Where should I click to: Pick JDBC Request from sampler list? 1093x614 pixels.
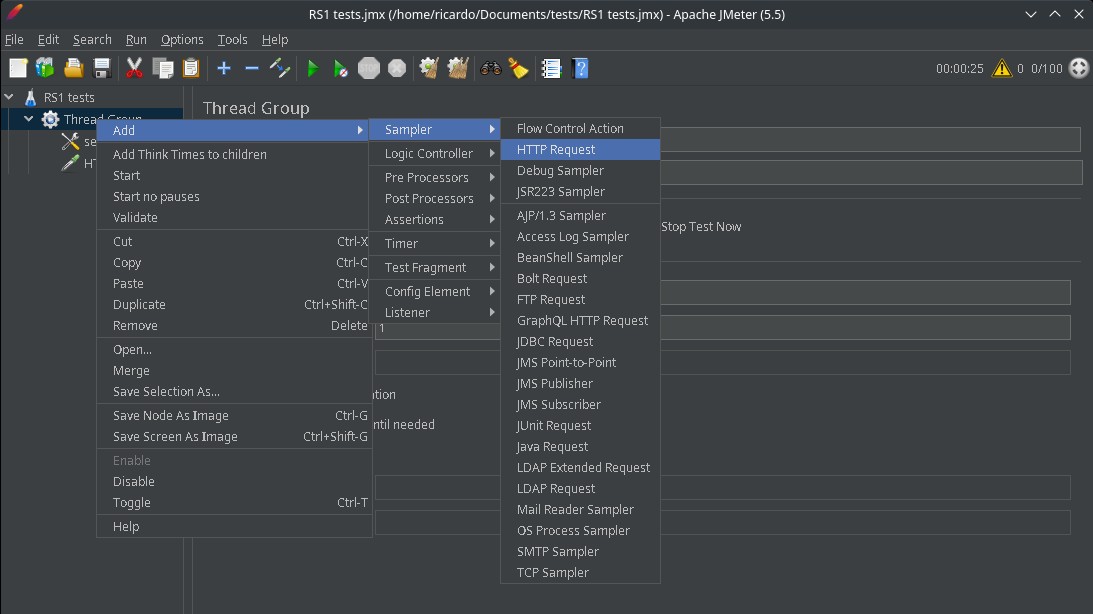click(x=580, y=341)
